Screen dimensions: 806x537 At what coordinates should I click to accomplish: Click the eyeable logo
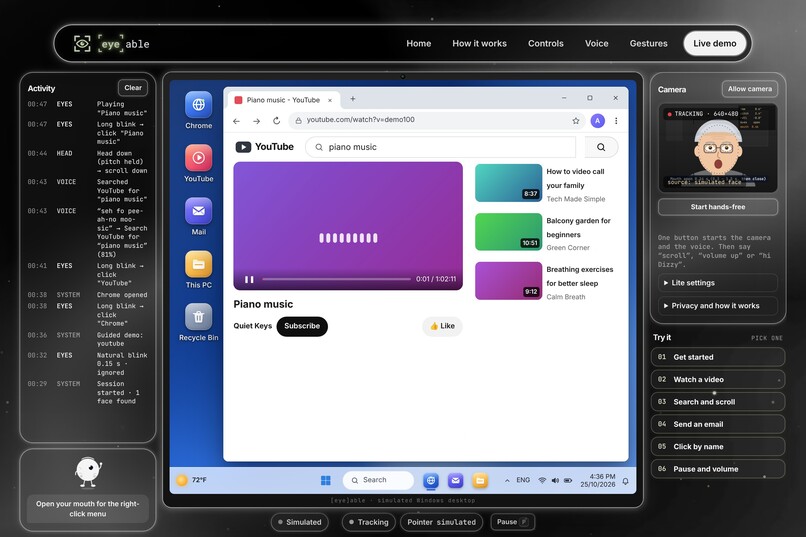(x=112, y=44)
